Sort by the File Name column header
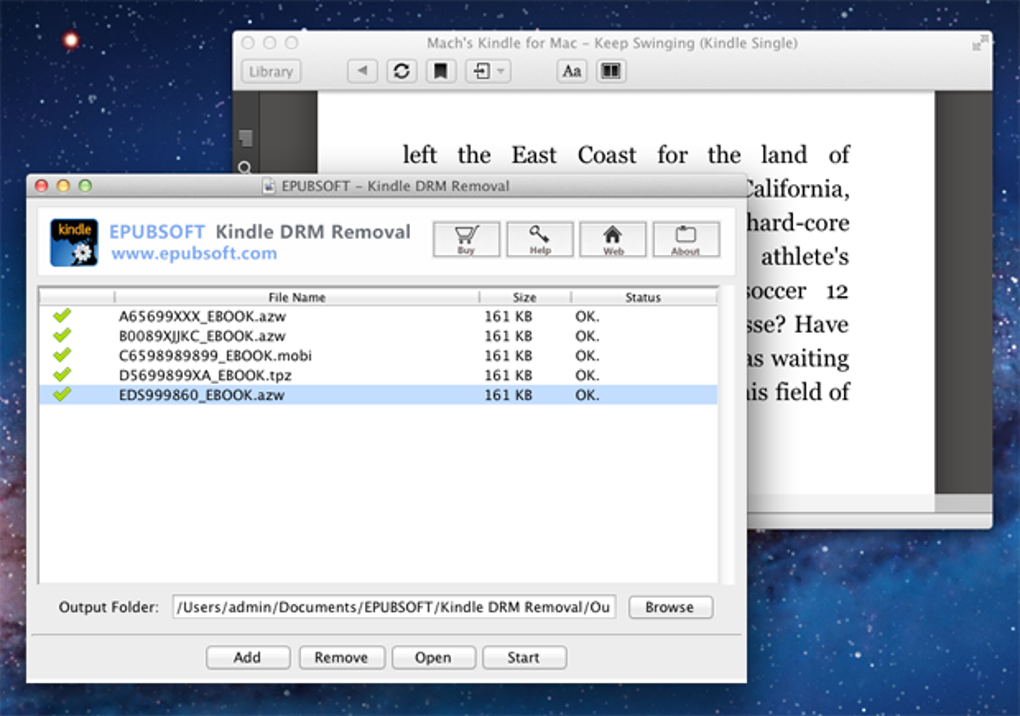1020x716 pixels. (296, 297)
